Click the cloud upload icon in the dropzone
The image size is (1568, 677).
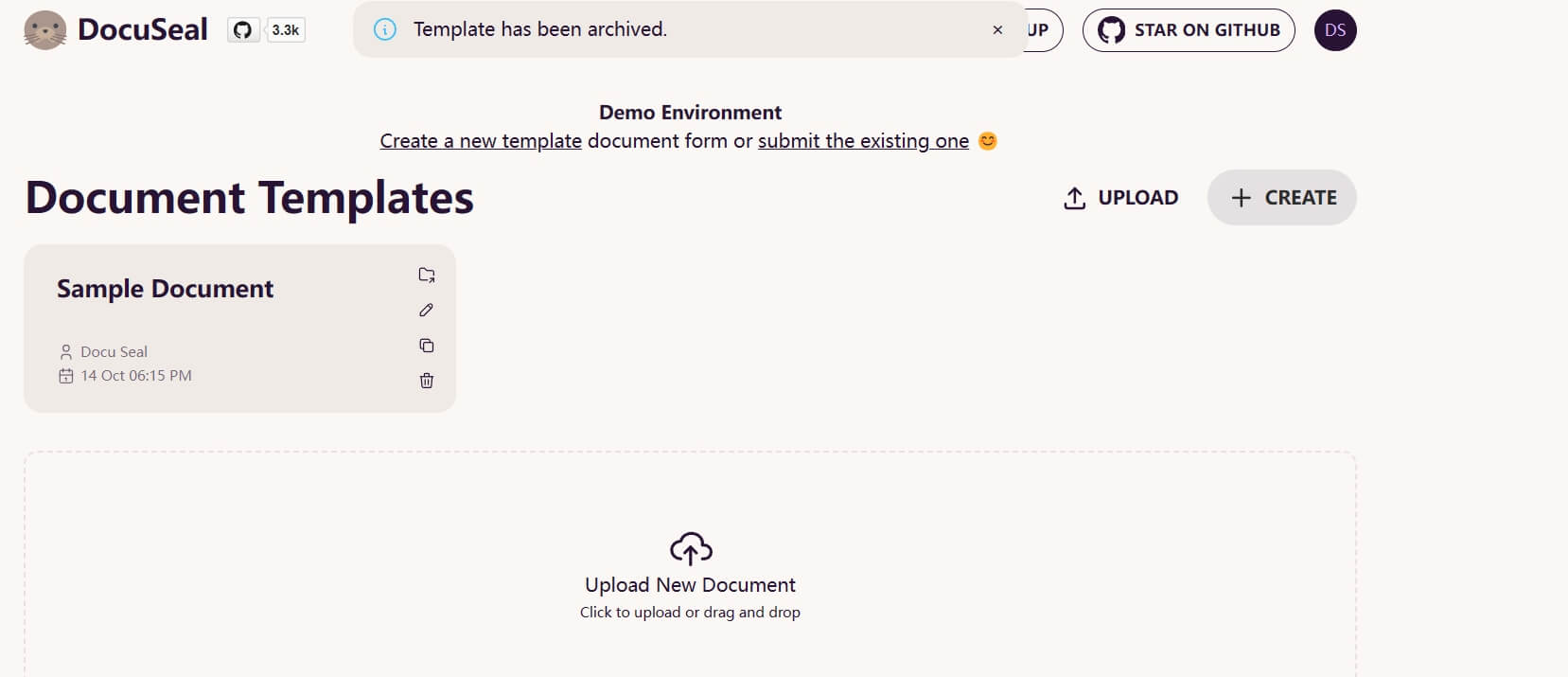(x=691, y=549)
